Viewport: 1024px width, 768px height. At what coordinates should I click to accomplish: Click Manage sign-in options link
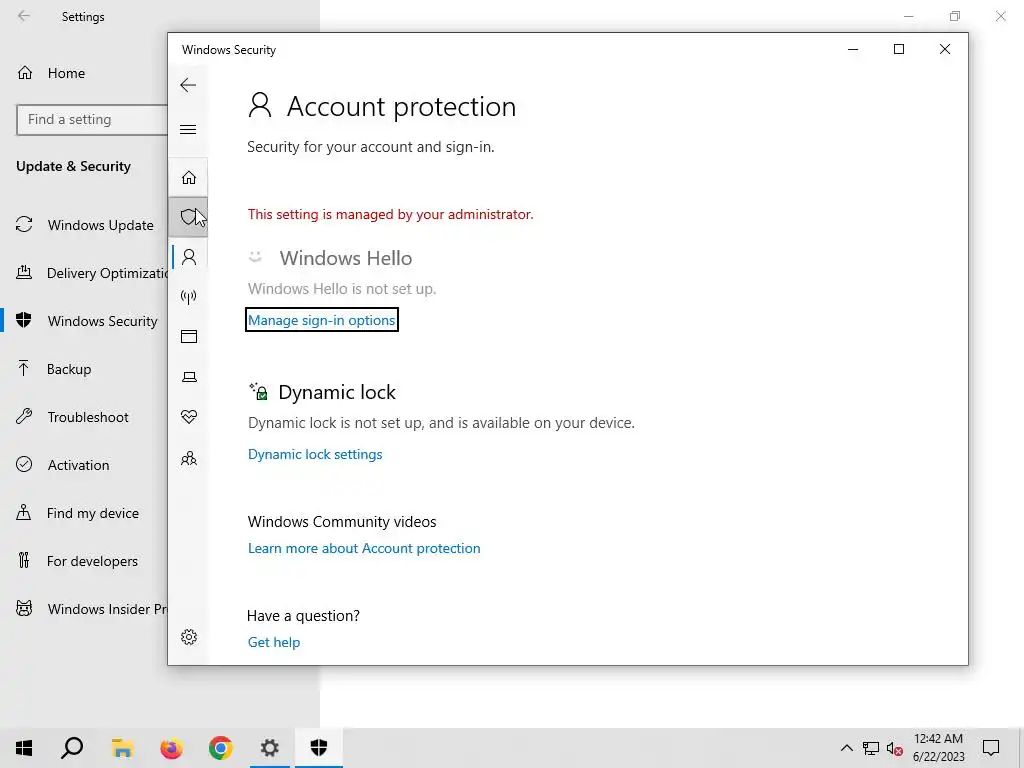pos(321,320)
